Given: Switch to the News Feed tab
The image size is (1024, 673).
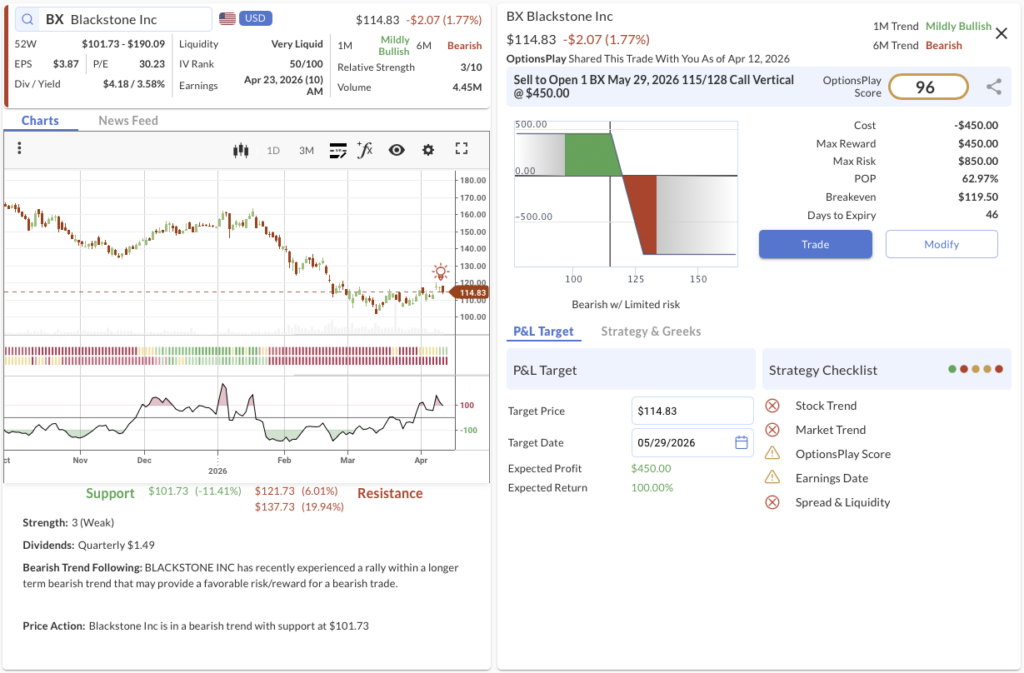Looking at the screenshot, I should click(x=126, y=121).
